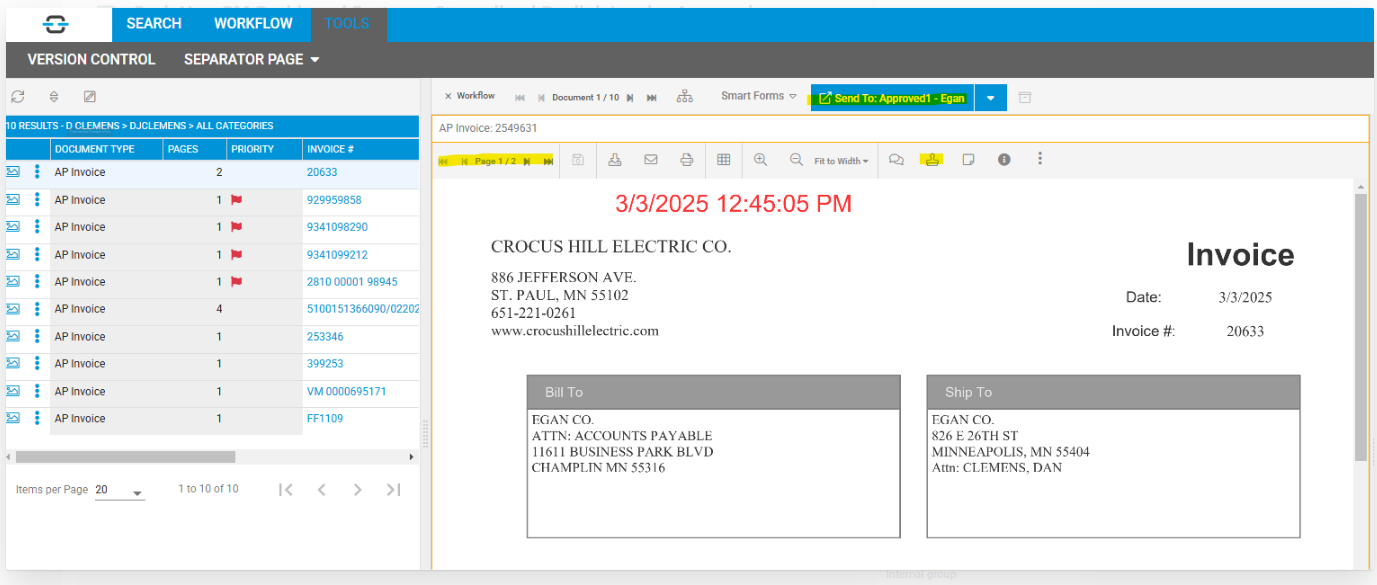This screenshot has height=585, width=1377.
Task: Zoom in on the invoice
Action: pos(761,160)
